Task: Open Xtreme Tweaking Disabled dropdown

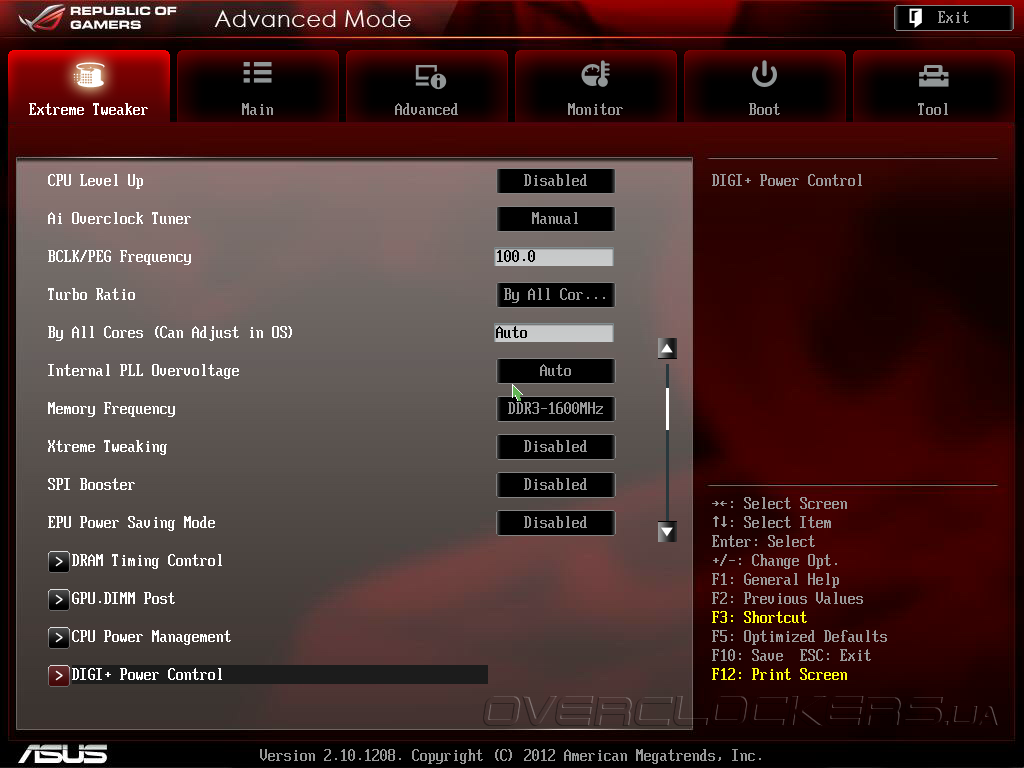Action: coord(555,447)
